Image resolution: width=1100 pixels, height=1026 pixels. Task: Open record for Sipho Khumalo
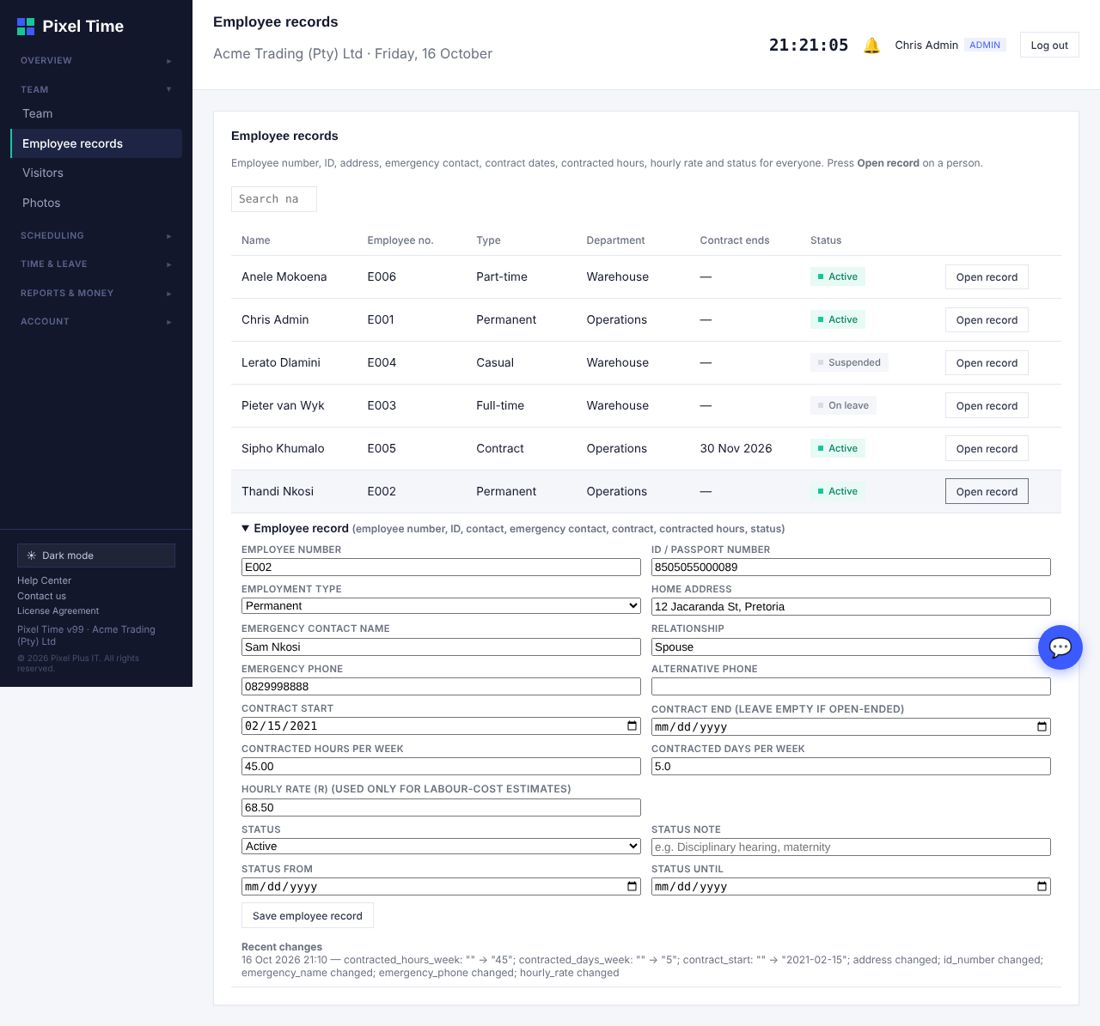(x=986, y=449)
